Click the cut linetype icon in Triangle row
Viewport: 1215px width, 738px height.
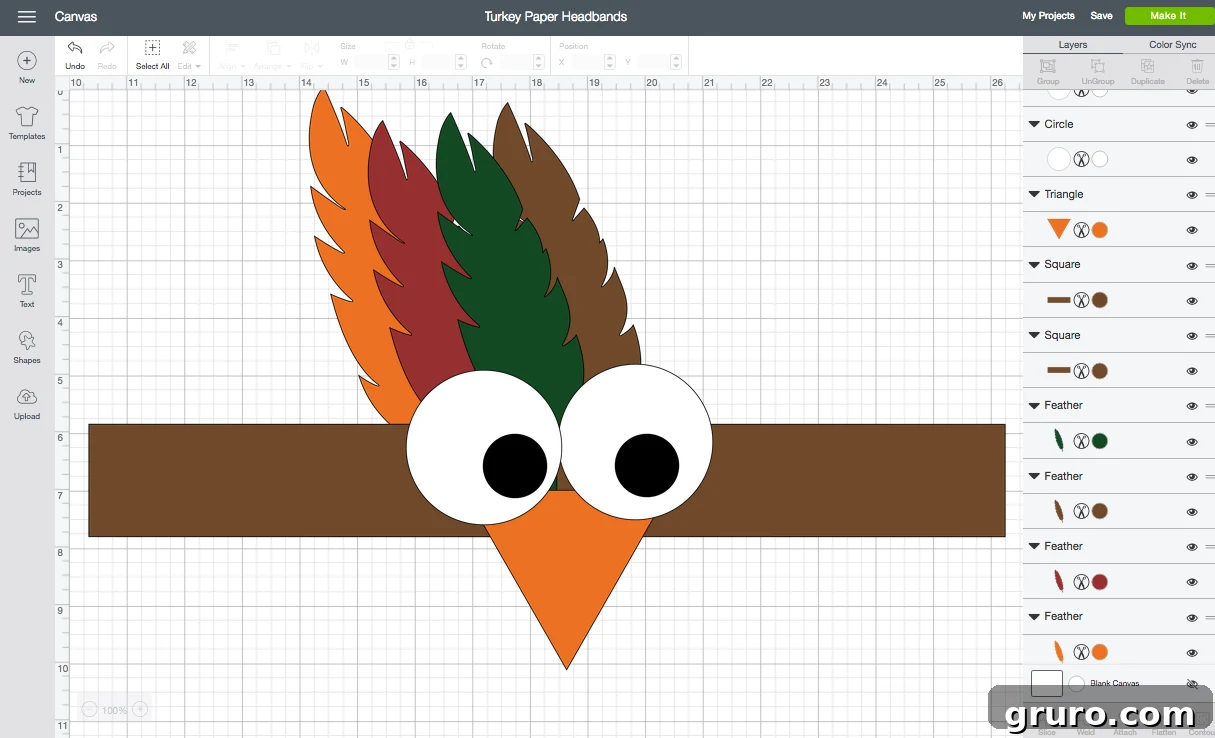1081,230
